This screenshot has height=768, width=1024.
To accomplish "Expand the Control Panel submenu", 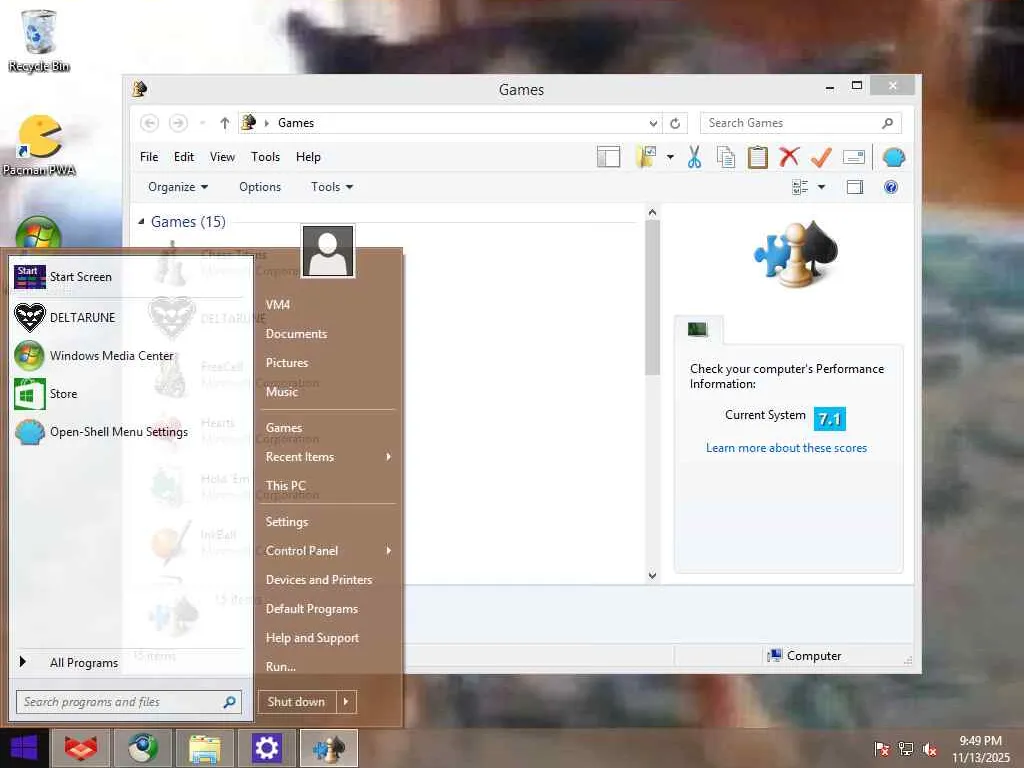I will pos(389,551).
